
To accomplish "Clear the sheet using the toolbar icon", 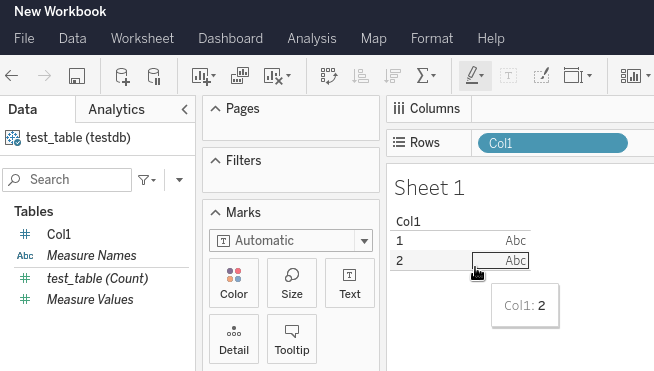I will 273,76.
